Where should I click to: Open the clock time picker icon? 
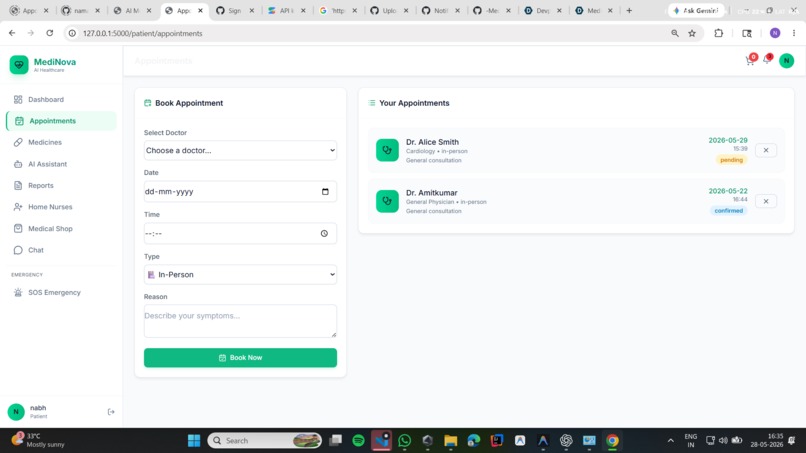324,233
